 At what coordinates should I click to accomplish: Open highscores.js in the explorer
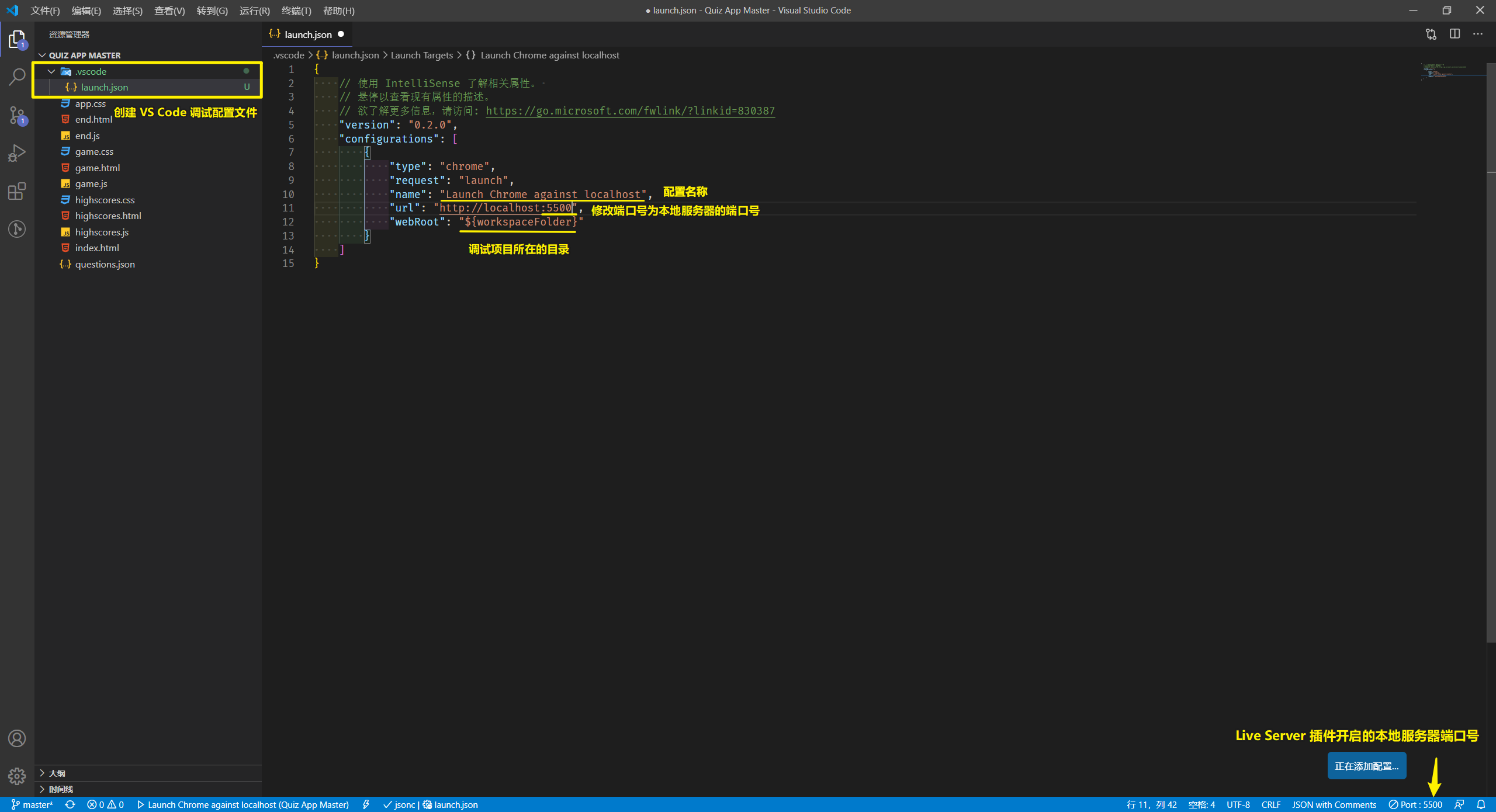tap(148, 232)
